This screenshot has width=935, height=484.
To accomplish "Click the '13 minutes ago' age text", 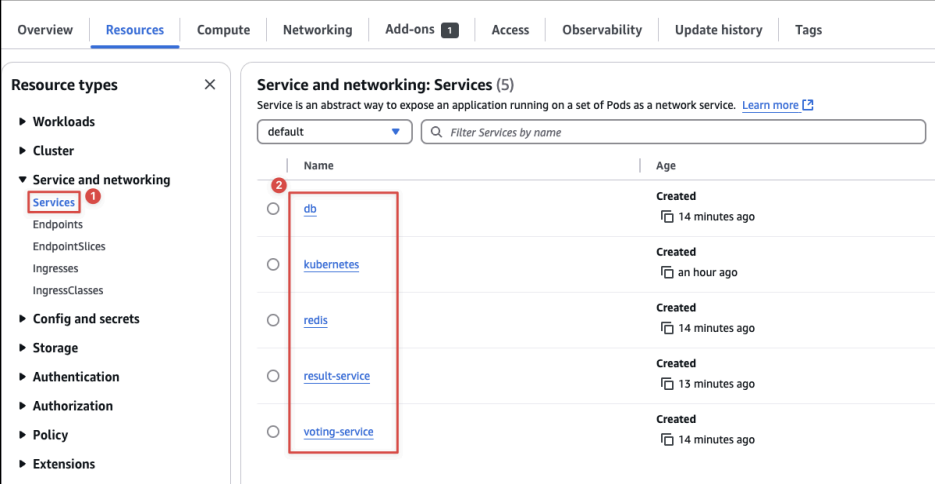I will coord(717,384).
